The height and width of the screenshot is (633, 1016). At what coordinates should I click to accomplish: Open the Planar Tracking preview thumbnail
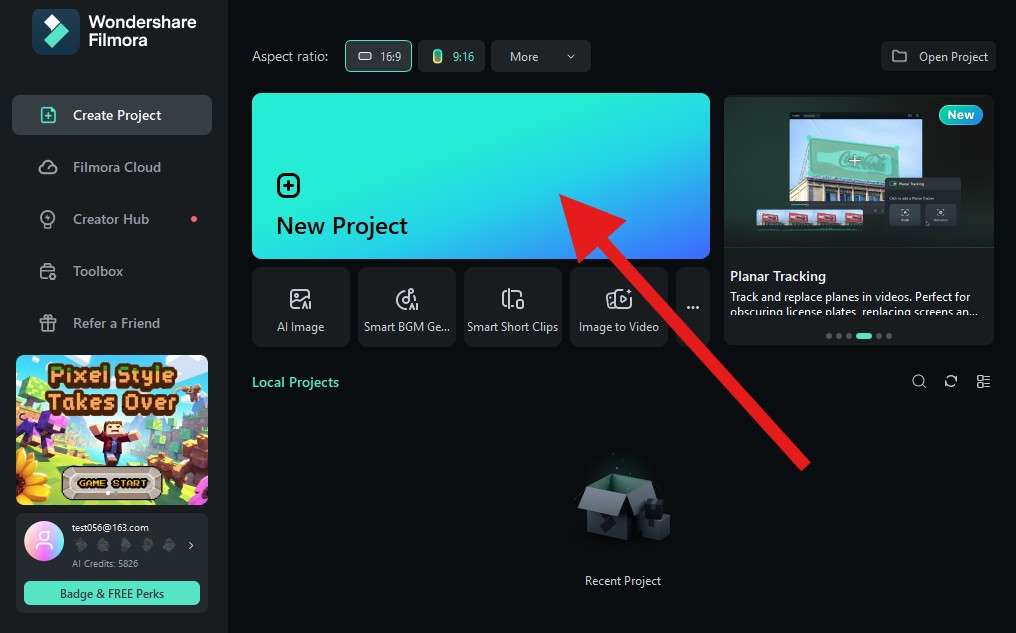(859, 172)
